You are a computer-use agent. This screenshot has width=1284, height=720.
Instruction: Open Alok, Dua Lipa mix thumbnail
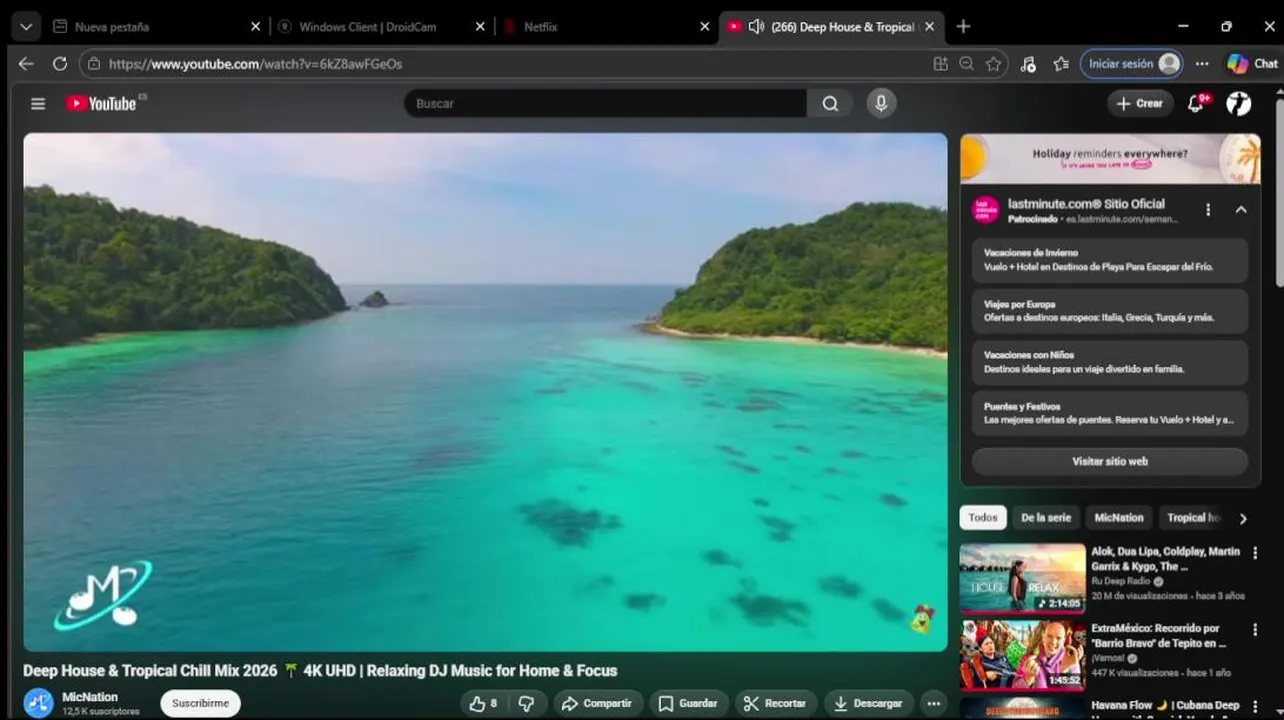click(x=1022, y=578)
